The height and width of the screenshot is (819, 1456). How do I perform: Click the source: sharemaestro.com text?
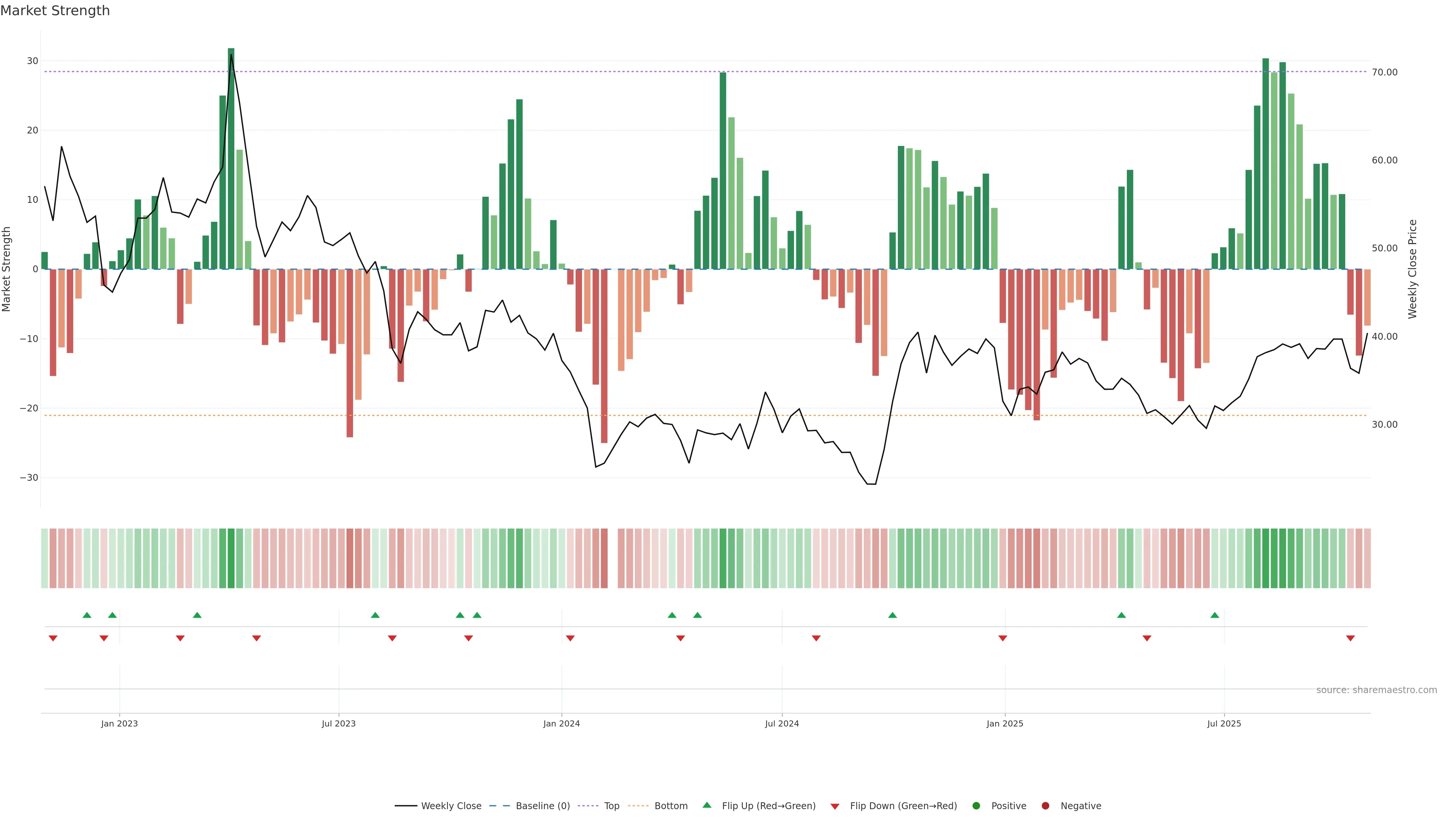(1376, 690)
